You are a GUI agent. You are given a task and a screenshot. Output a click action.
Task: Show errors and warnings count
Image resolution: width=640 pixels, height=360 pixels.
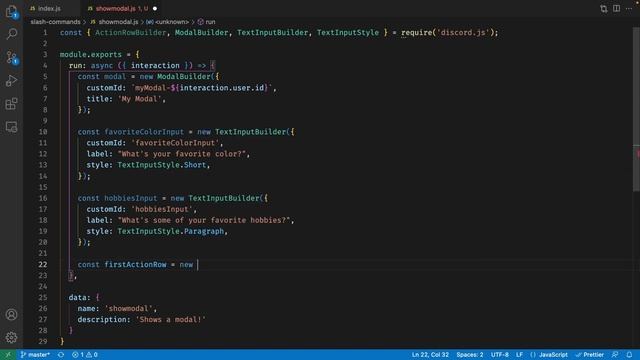point(85,355)
